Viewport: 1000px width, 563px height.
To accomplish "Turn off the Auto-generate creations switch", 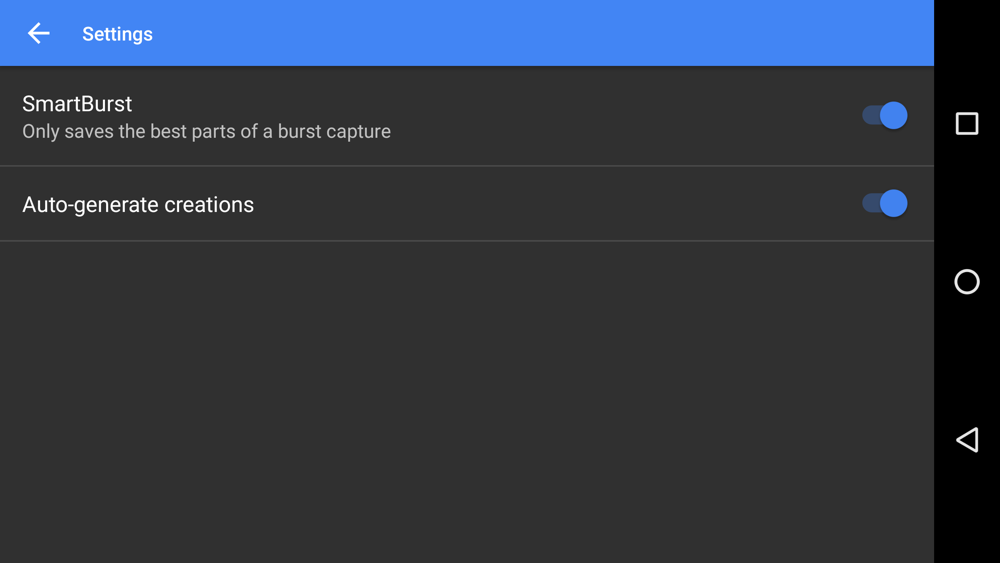I will point(885,204).
